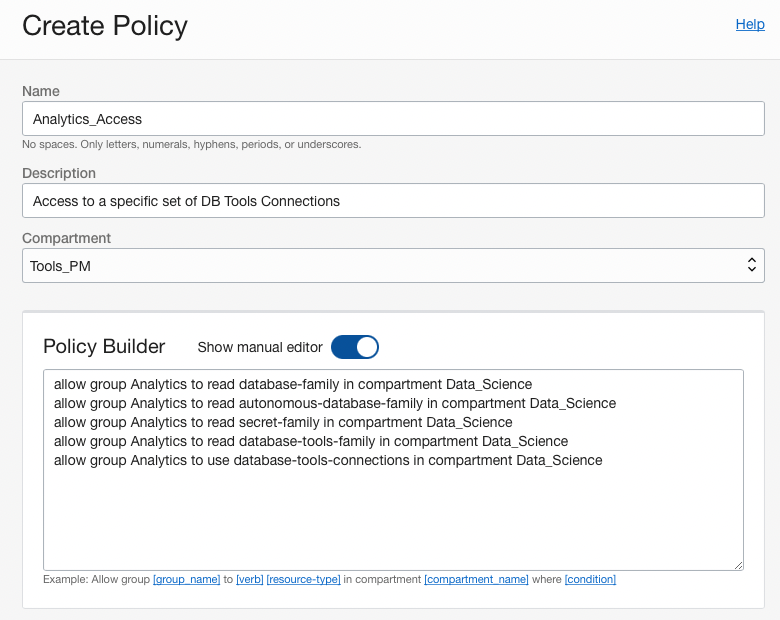This screenshot has height=620, width=780.
Task: Click the autonomous-database-family policy statement
Action: 334,403
